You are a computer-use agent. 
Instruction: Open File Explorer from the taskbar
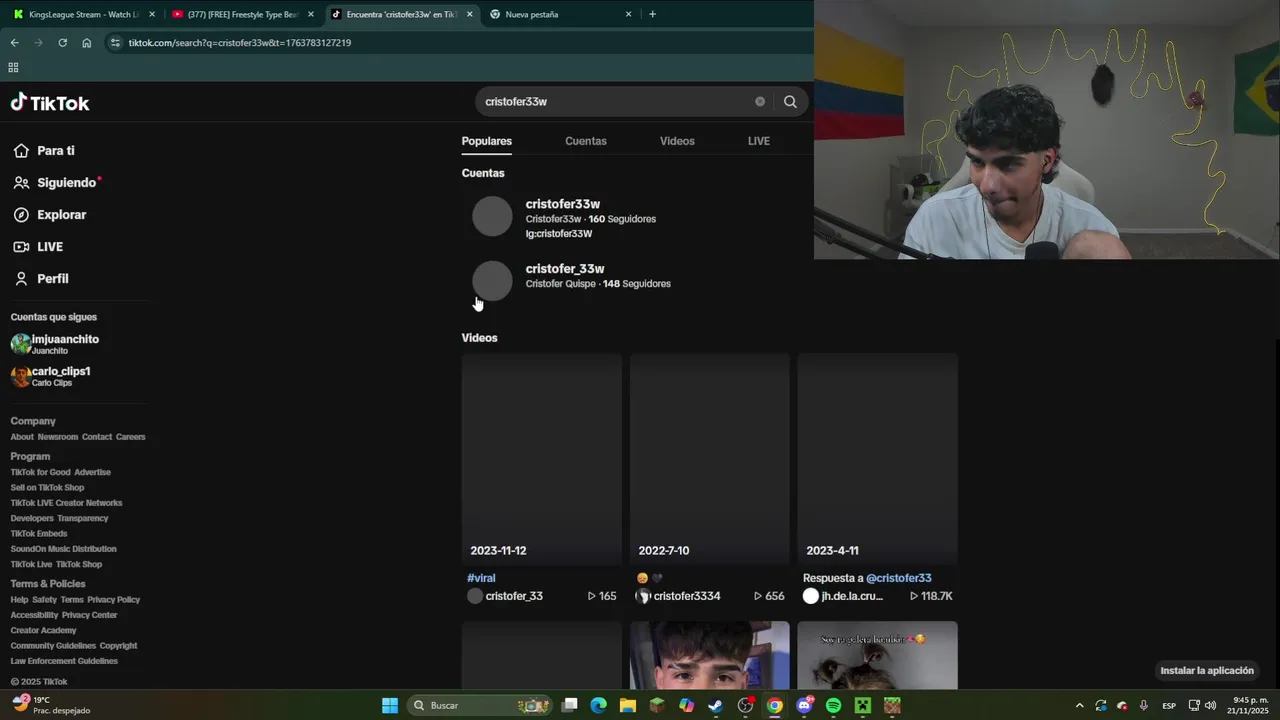(627, 705)
